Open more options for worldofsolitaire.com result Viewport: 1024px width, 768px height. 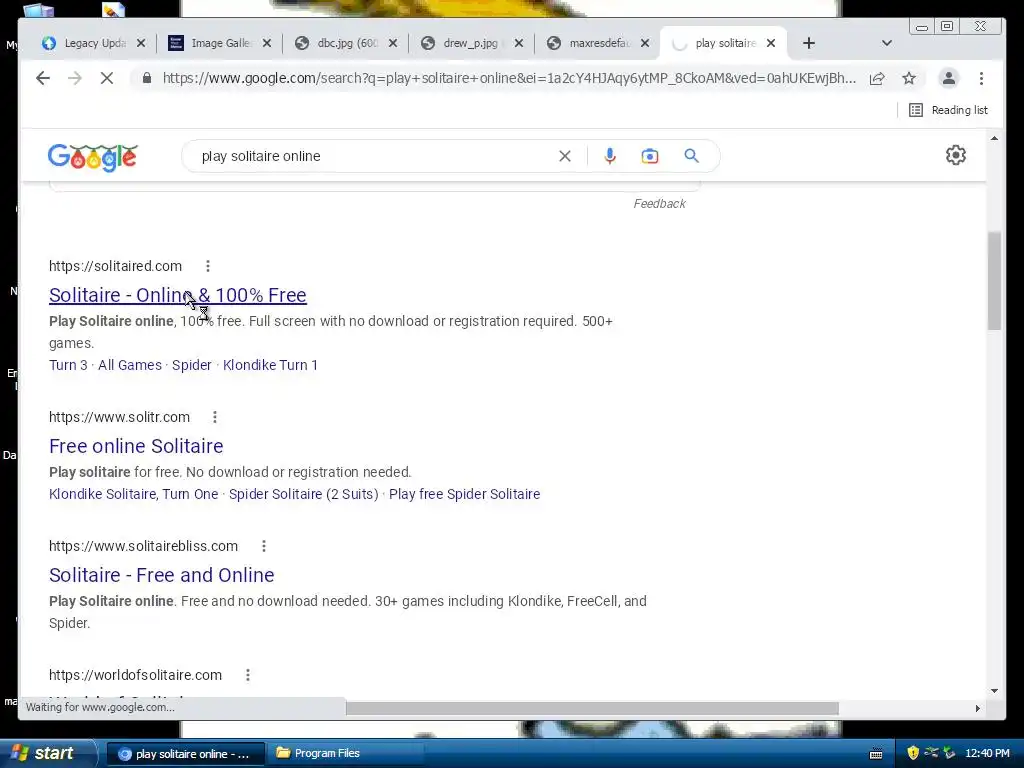point(248,675)
